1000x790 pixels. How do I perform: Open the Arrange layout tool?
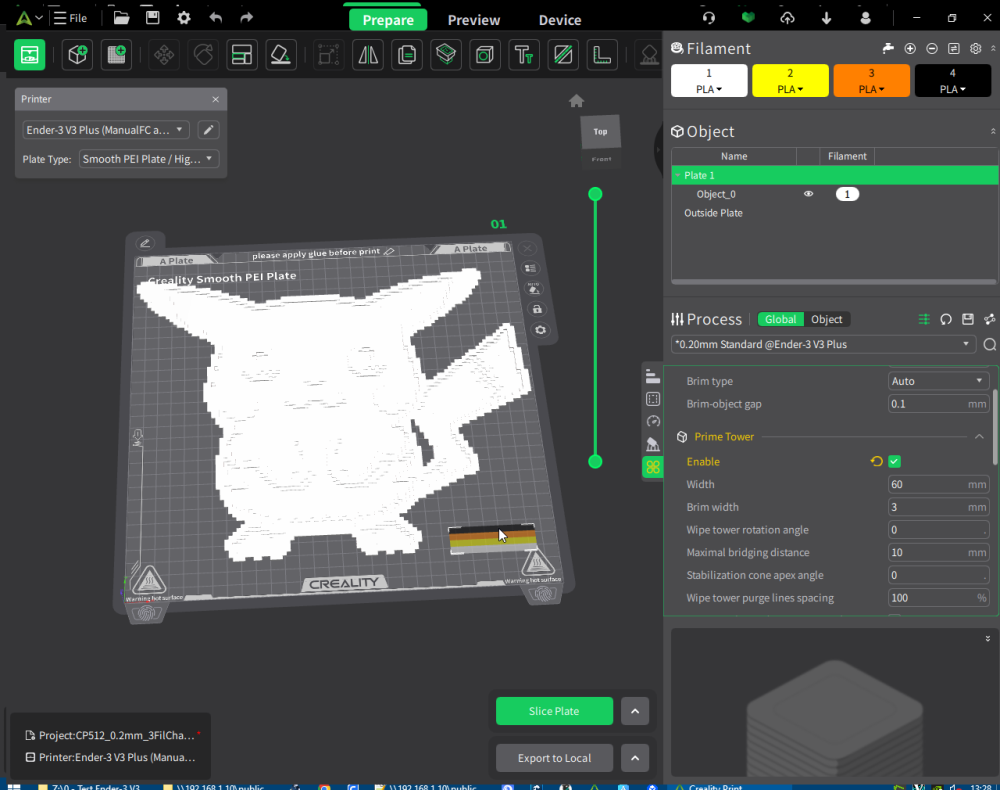click(242, 55)
